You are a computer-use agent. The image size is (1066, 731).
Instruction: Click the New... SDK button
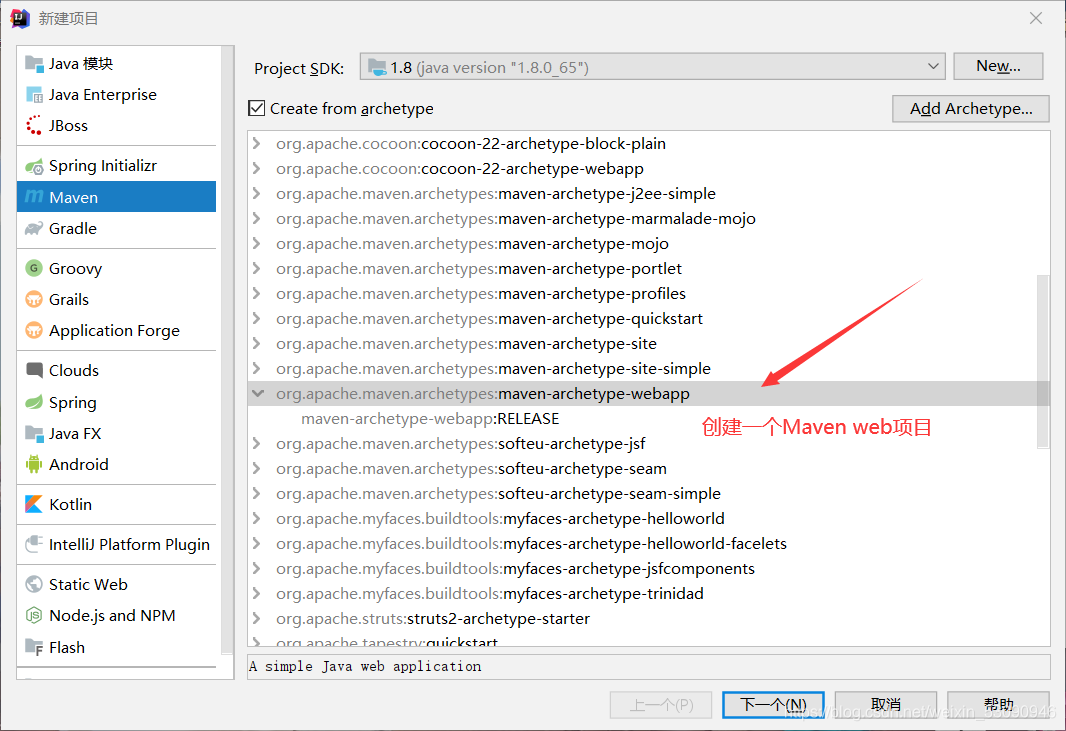pyautogui.click(x=998, y=66)
